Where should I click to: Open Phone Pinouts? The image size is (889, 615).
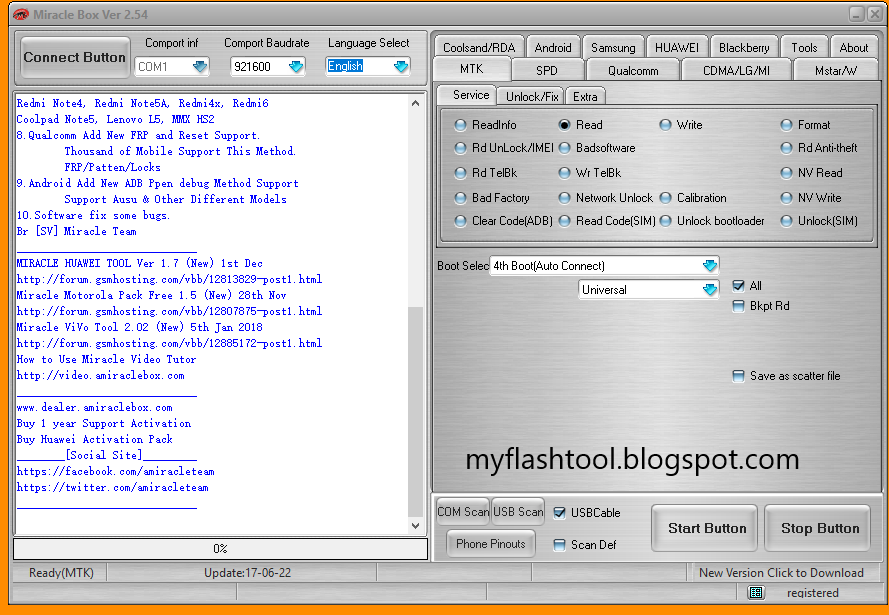(x=490, y=544)
